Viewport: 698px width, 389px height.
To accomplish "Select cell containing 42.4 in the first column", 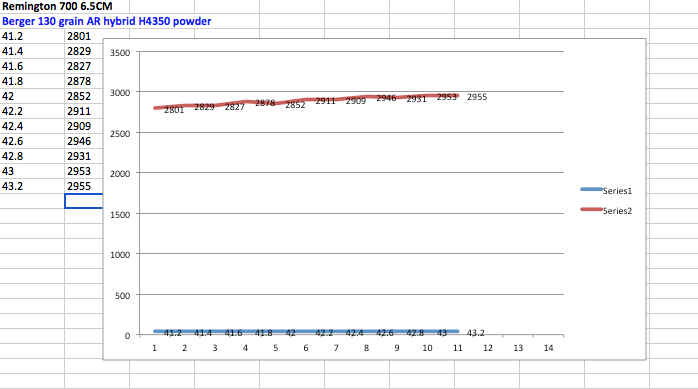I will 32,126.
